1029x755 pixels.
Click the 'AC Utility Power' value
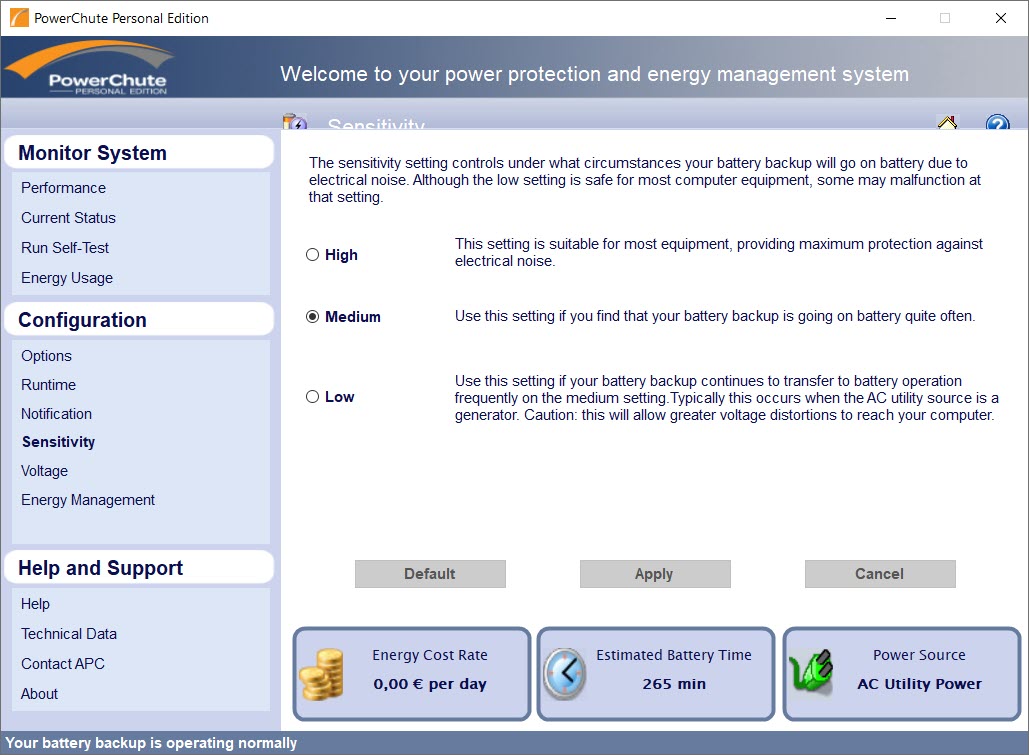919,684
